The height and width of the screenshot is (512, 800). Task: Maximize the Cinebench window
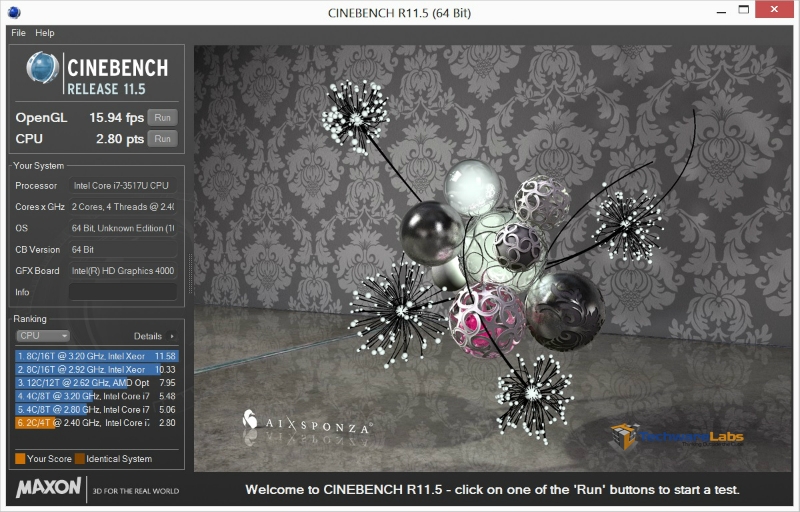pos(744,10)
